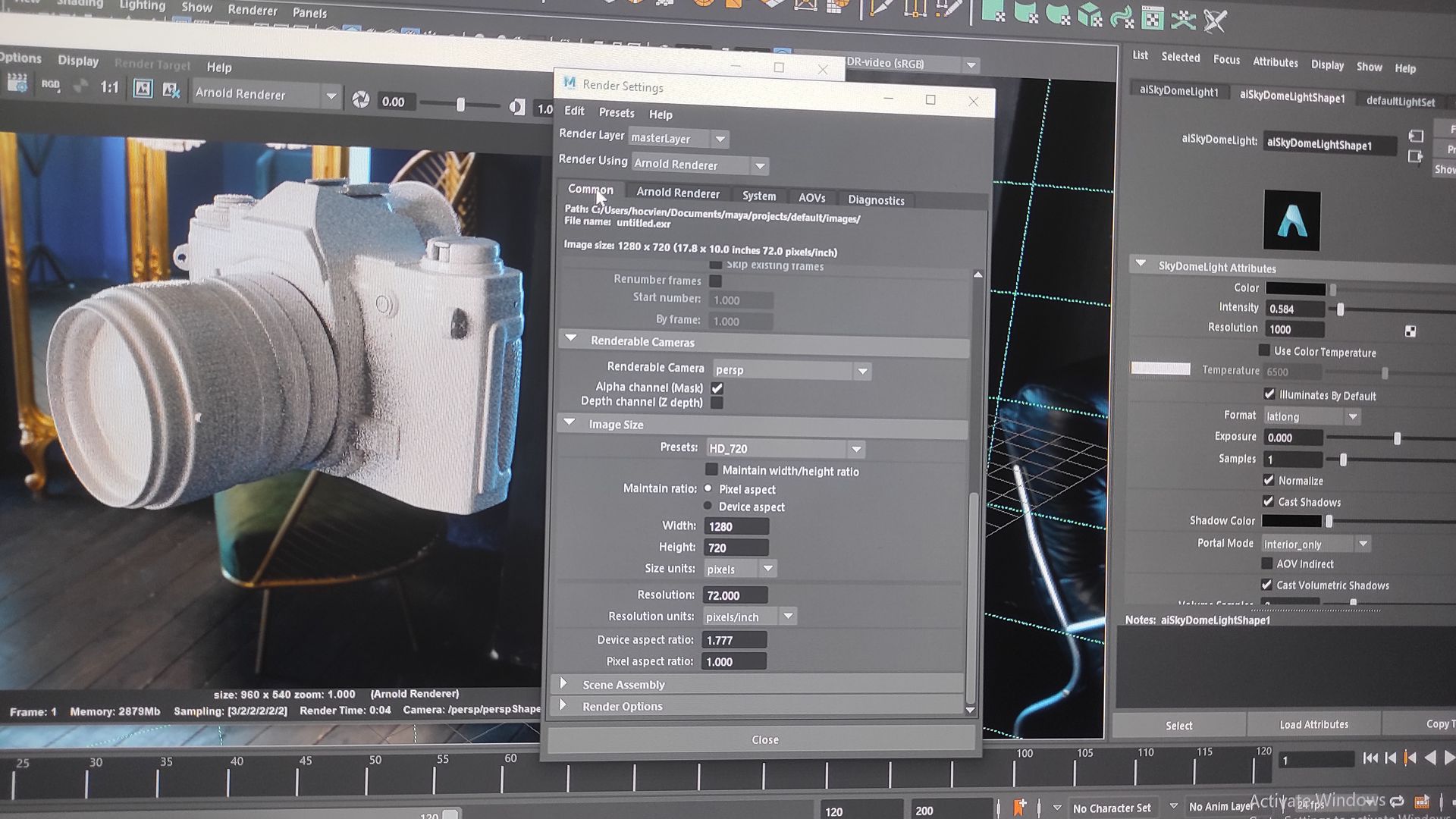Image resolution: width=1456 pixels, height=819 pixels.
Task: Play animation backwards
Action: point(1430,758)
